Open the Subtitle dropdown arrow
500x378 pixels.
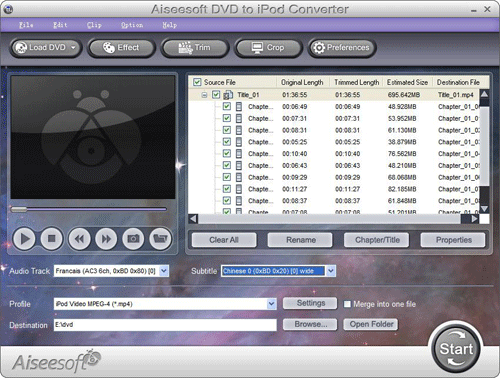pyautogui.click(x=331, y=271)
